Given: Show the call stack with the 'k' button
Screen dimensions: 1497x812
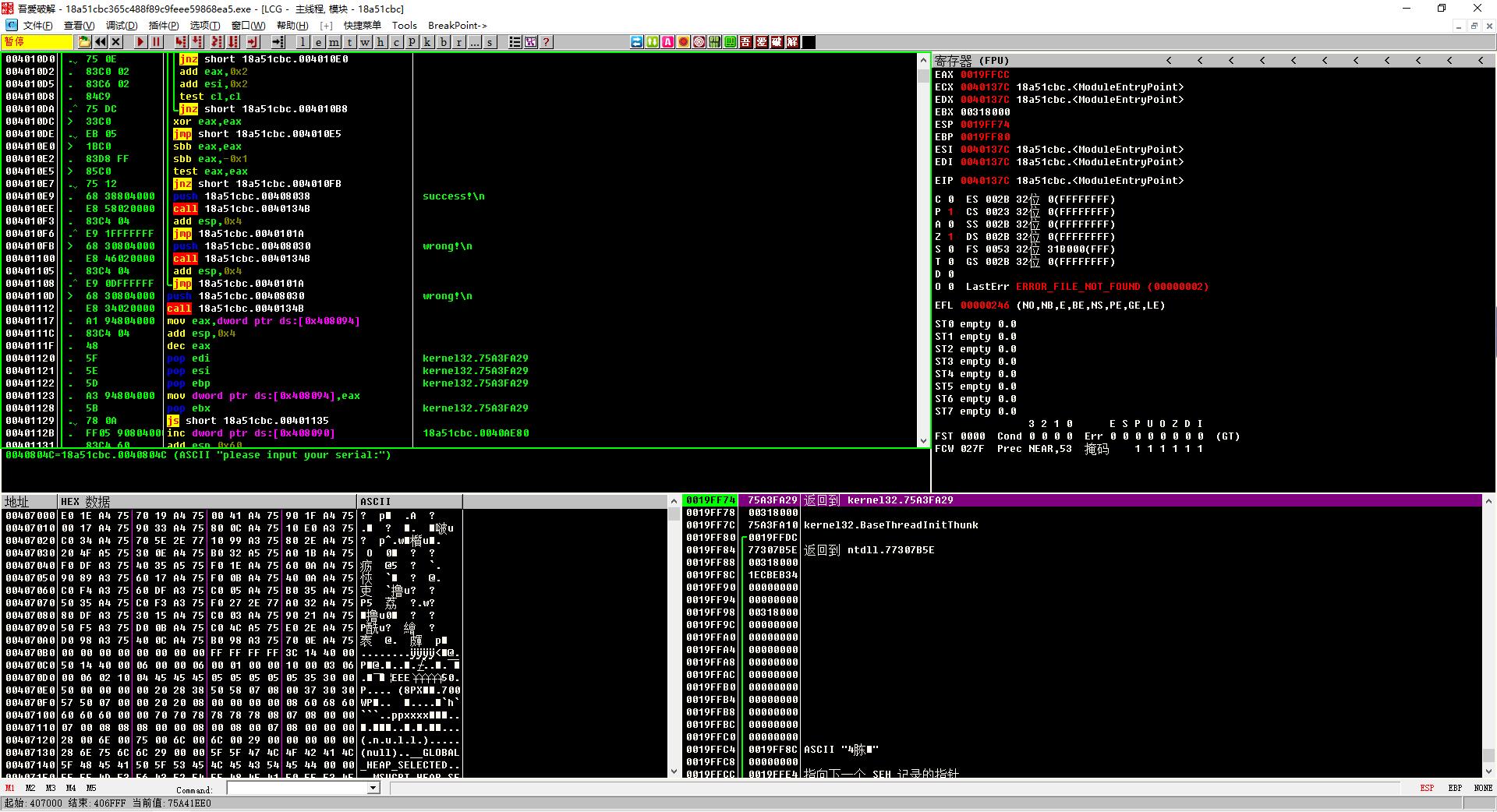Looking at the screenshot, I should (427, 42).
